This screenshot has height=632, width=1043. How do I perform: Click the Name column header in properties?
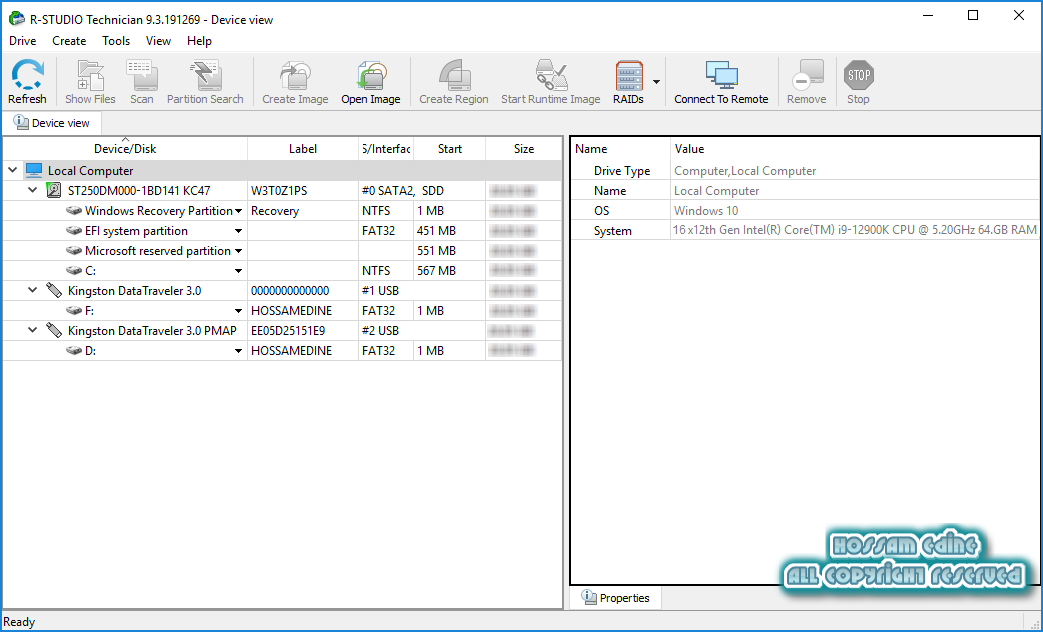(621, 149)
